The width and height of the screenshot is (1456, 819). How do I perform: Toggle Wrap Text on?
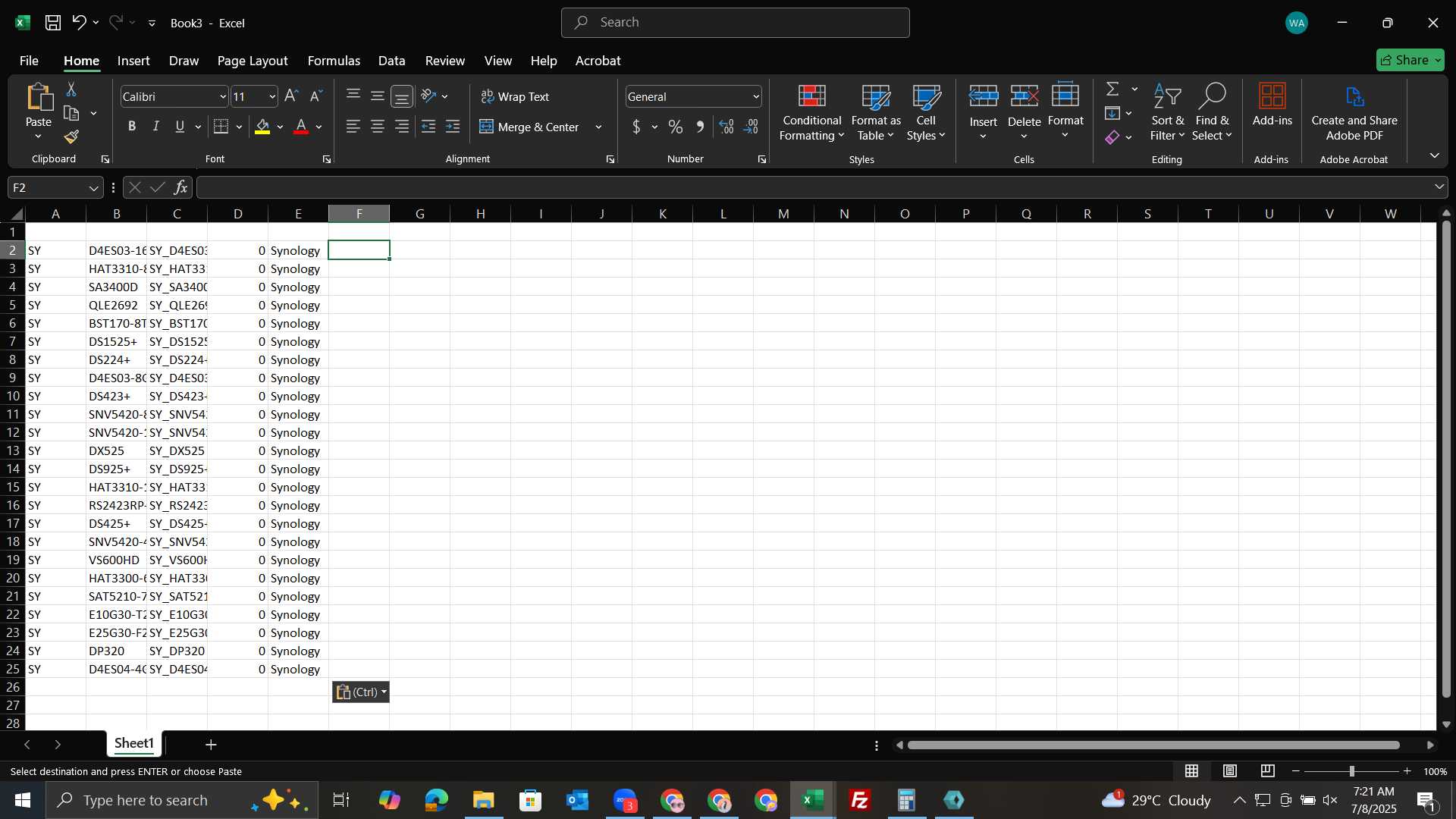(515, 96)
